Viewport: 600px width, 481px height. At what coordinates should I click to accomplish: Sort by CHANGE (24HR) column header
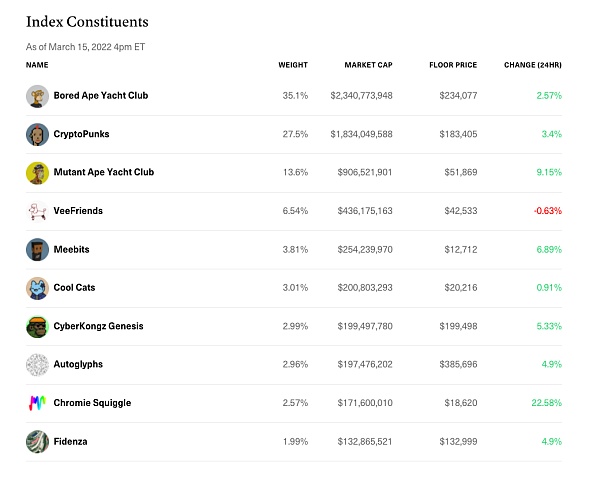pos(533,65)
